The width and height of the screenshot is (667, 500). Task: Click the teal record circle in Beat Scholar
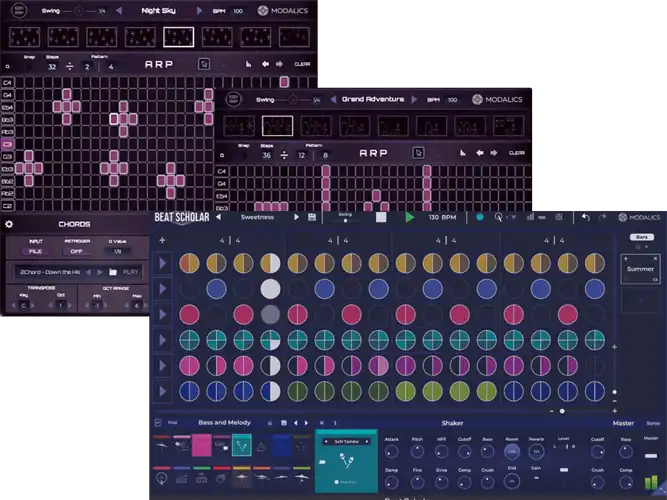tap(480, 217)
